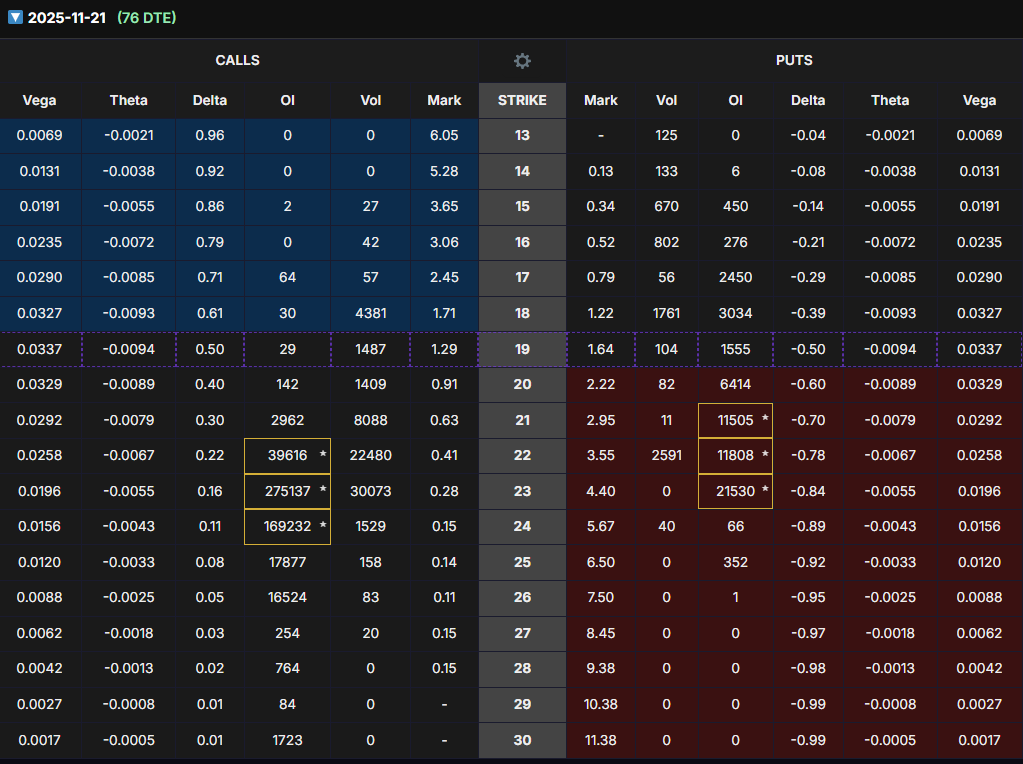Open the options chain gear settings
The image size is (1023, 764).
click(x=522, y=61)
